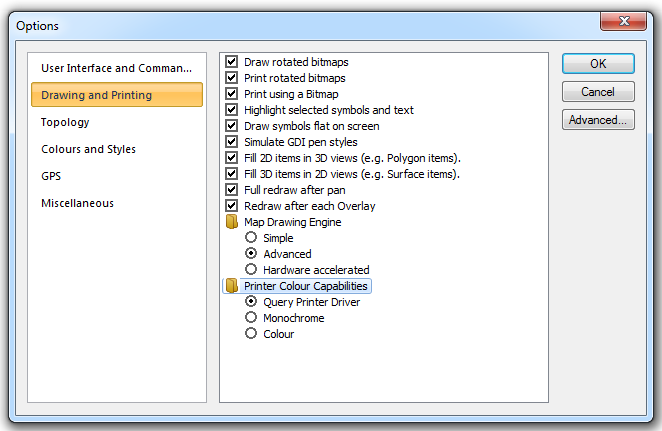
Task: Go to the GPS options page
Action: point(52,176)
